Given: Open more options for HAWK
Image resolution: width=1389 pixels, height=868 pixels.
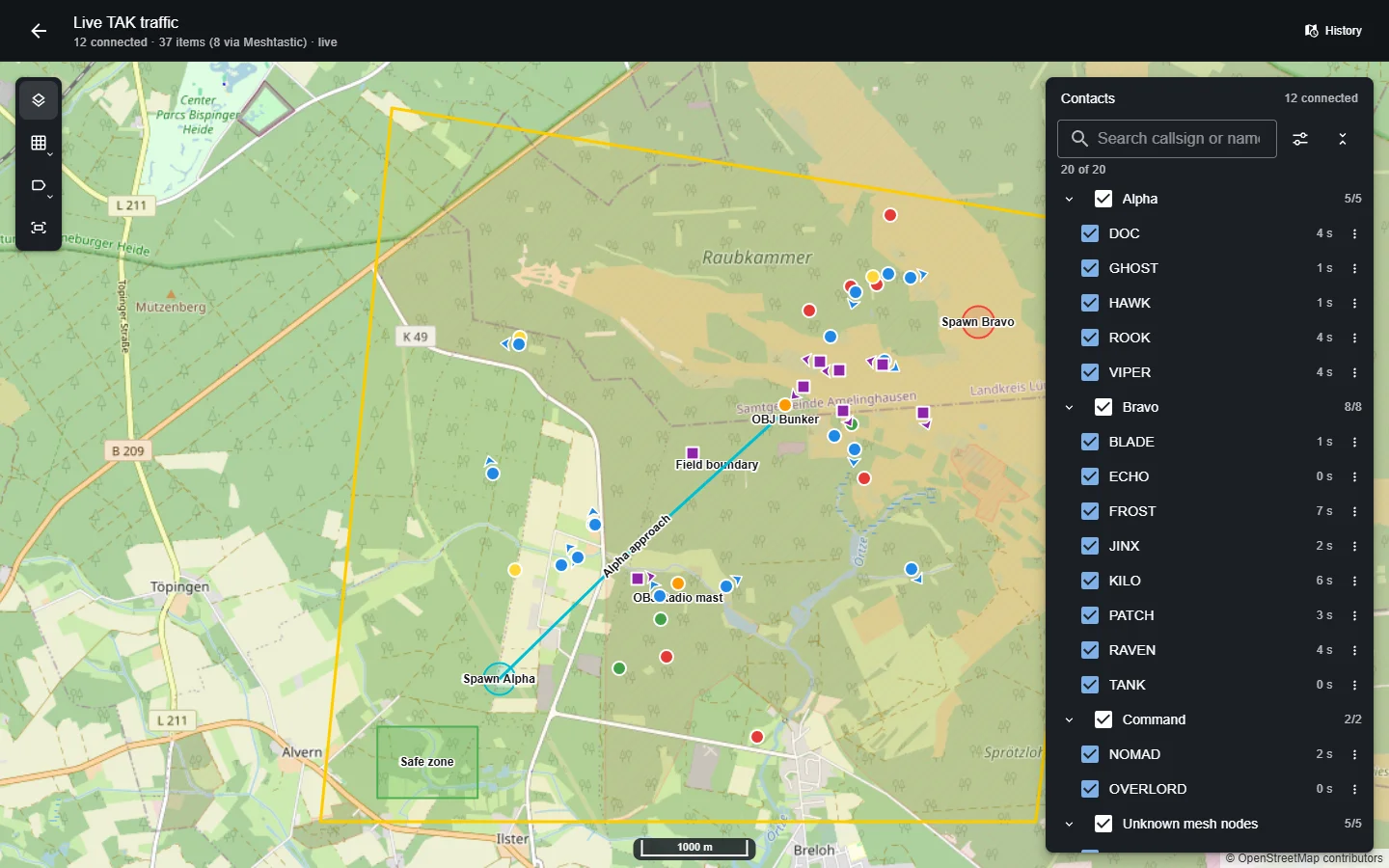Looking at the screenshot, I should pos(1354,303).
